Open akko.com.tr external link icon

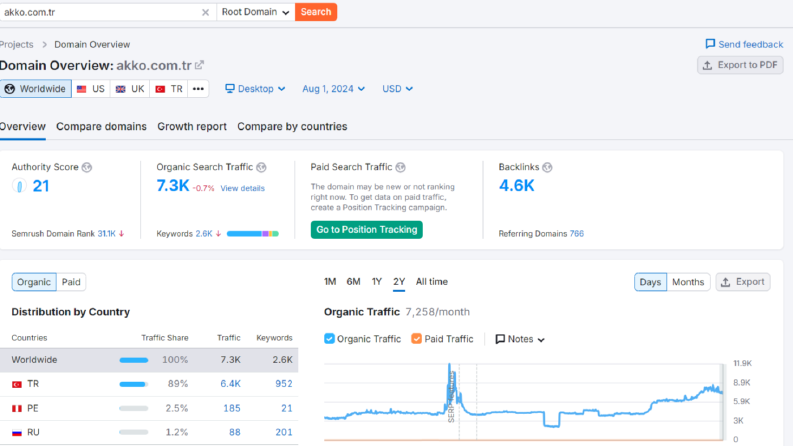(x=199, y=65)
